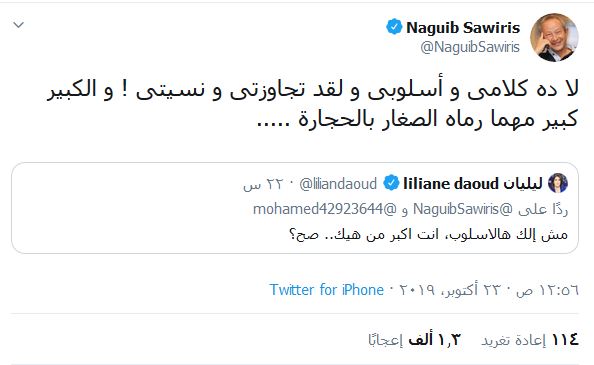This screenshot has height=365, width=594.
Task: Open the quoted tweet's ٢٢ س timestamp
Action: 263,184
